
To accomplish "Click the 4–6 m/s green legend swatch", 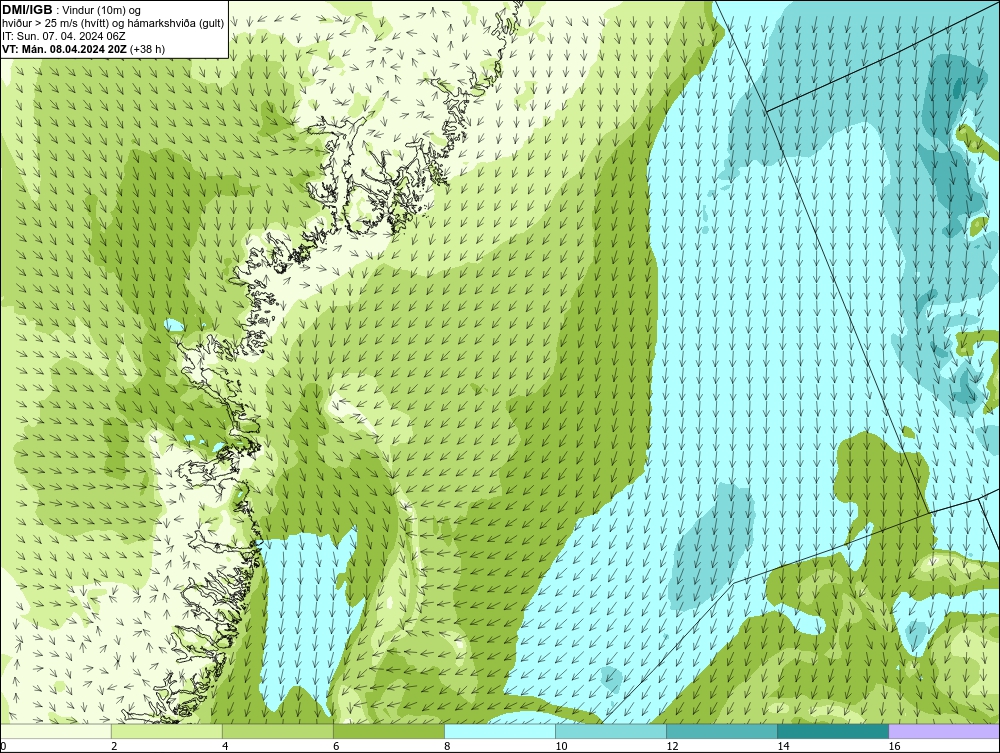I will point(277,731).
